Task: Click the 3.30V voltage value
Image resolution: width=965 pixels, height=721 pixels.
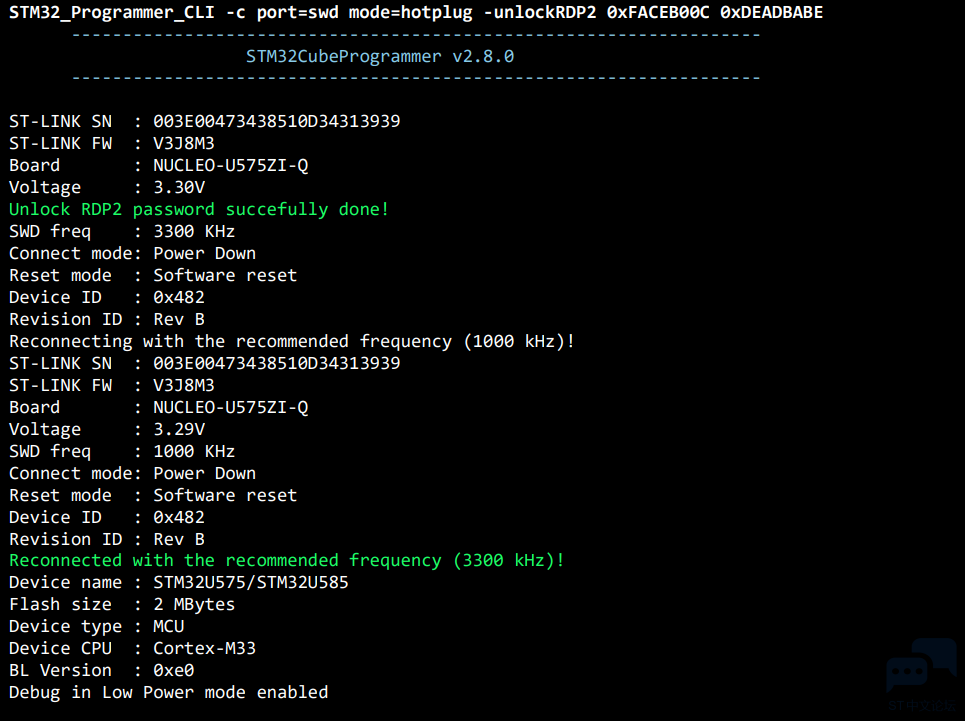Action: pos(178,187)
